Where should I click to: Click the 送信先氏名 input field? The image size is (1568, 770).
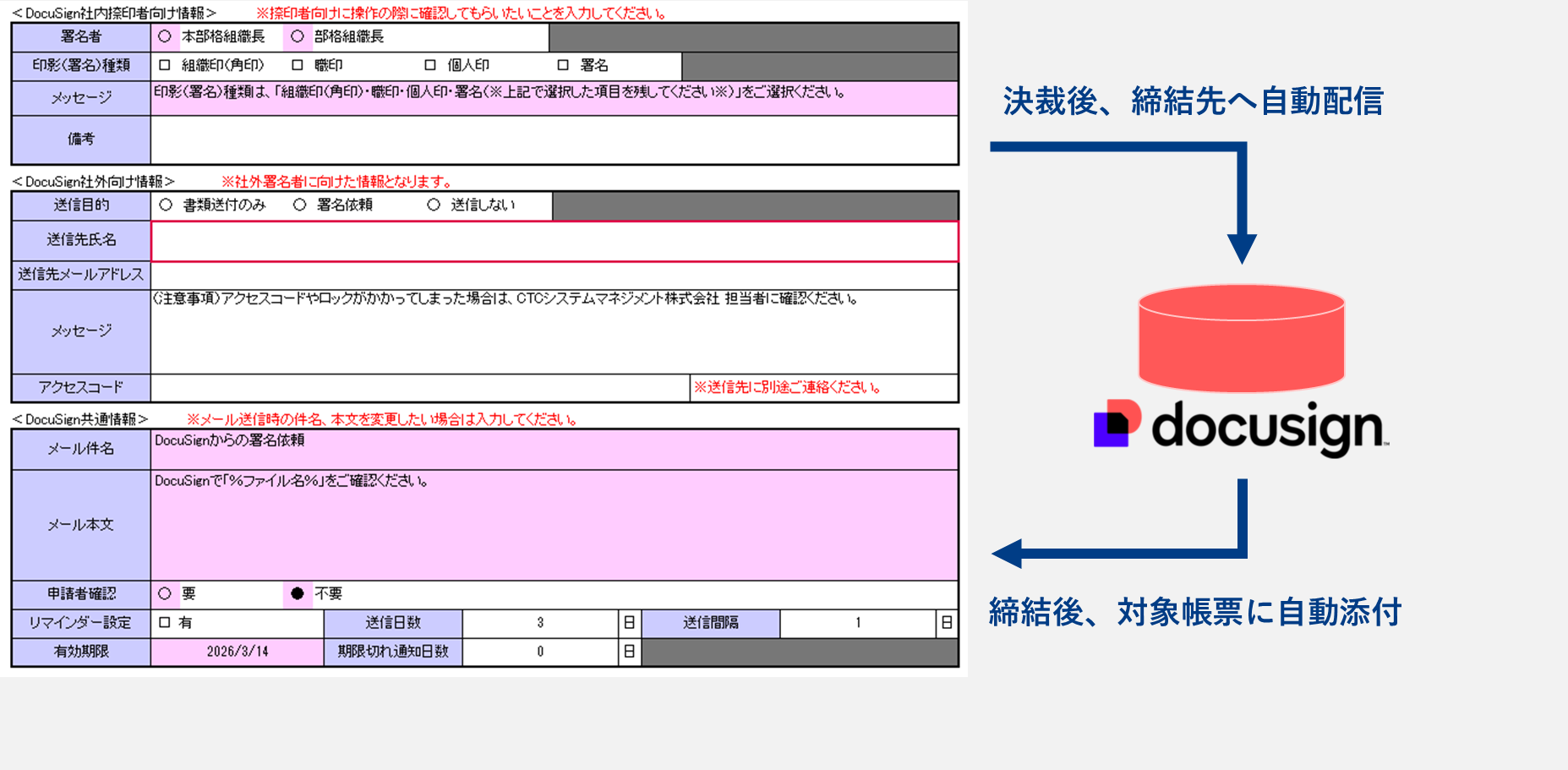pyautogui.click(x=554, y=242)
